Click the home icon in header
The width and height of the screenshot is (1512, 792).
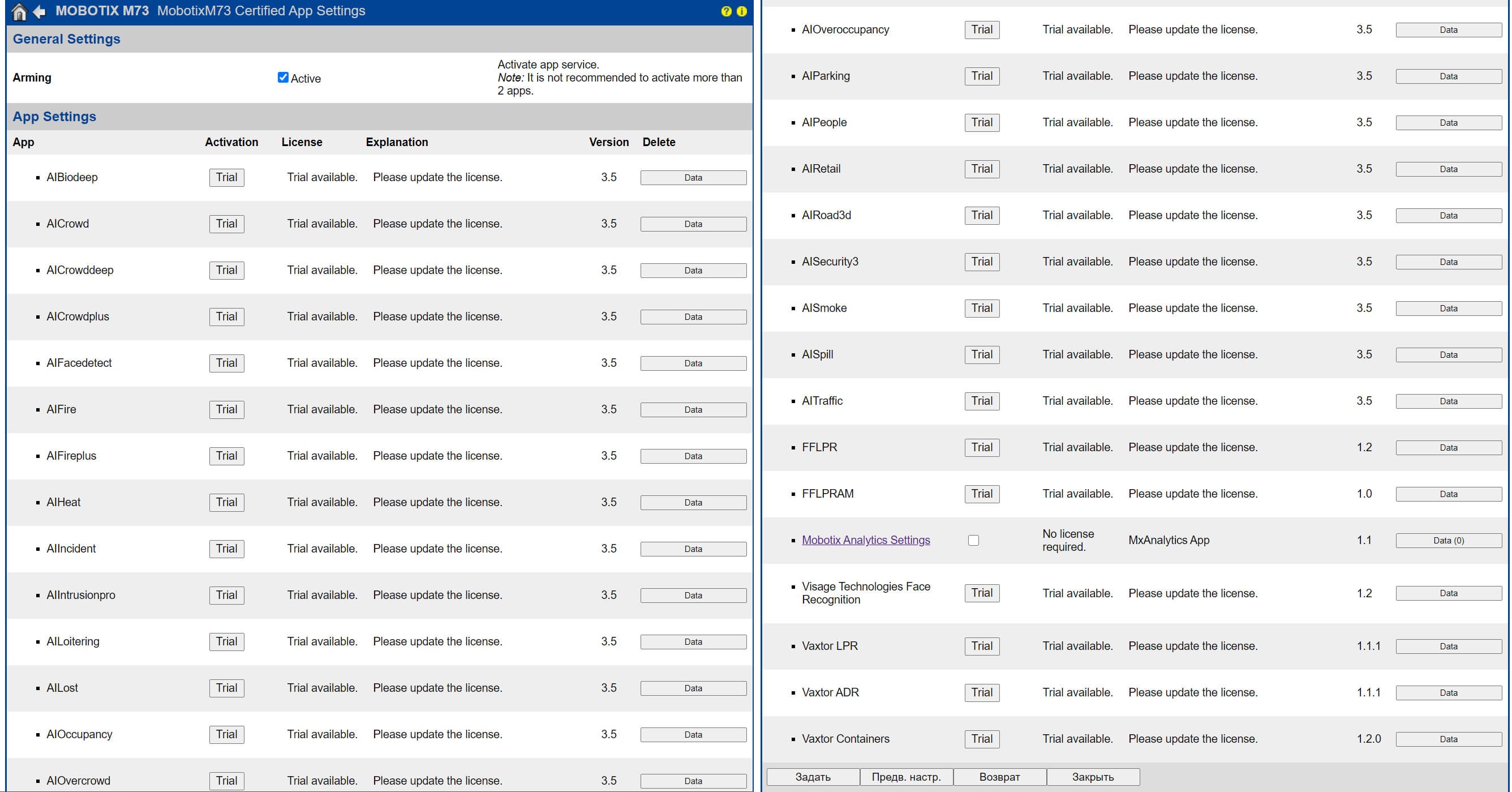[x=19, y=11]
